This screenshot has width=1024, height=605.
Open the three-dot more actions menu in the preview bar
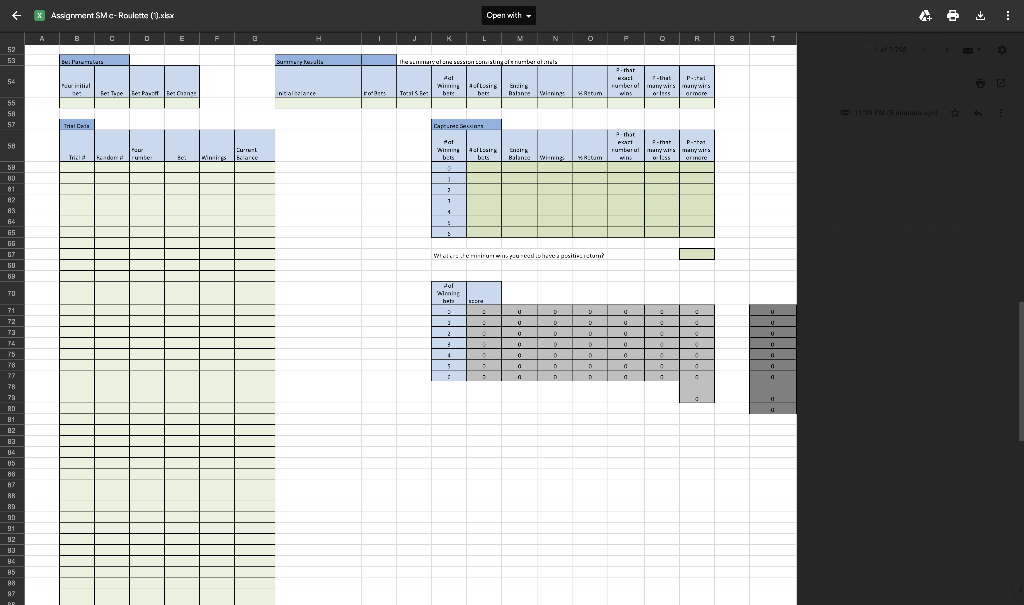(1008, 15)
